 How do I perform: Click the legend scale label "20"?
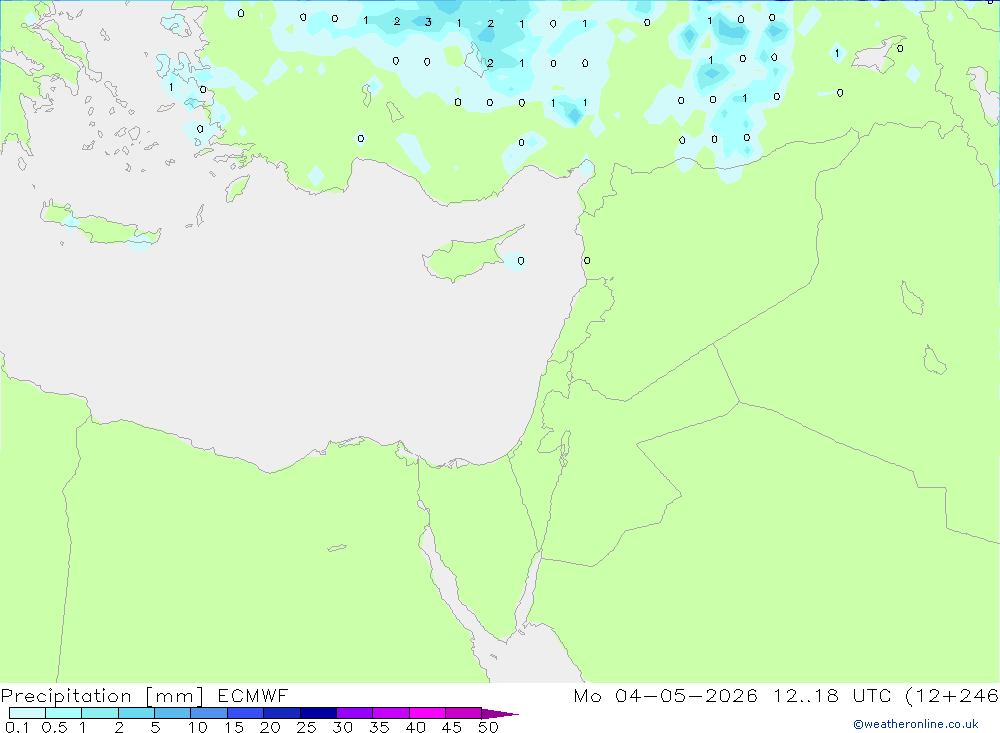270,727
